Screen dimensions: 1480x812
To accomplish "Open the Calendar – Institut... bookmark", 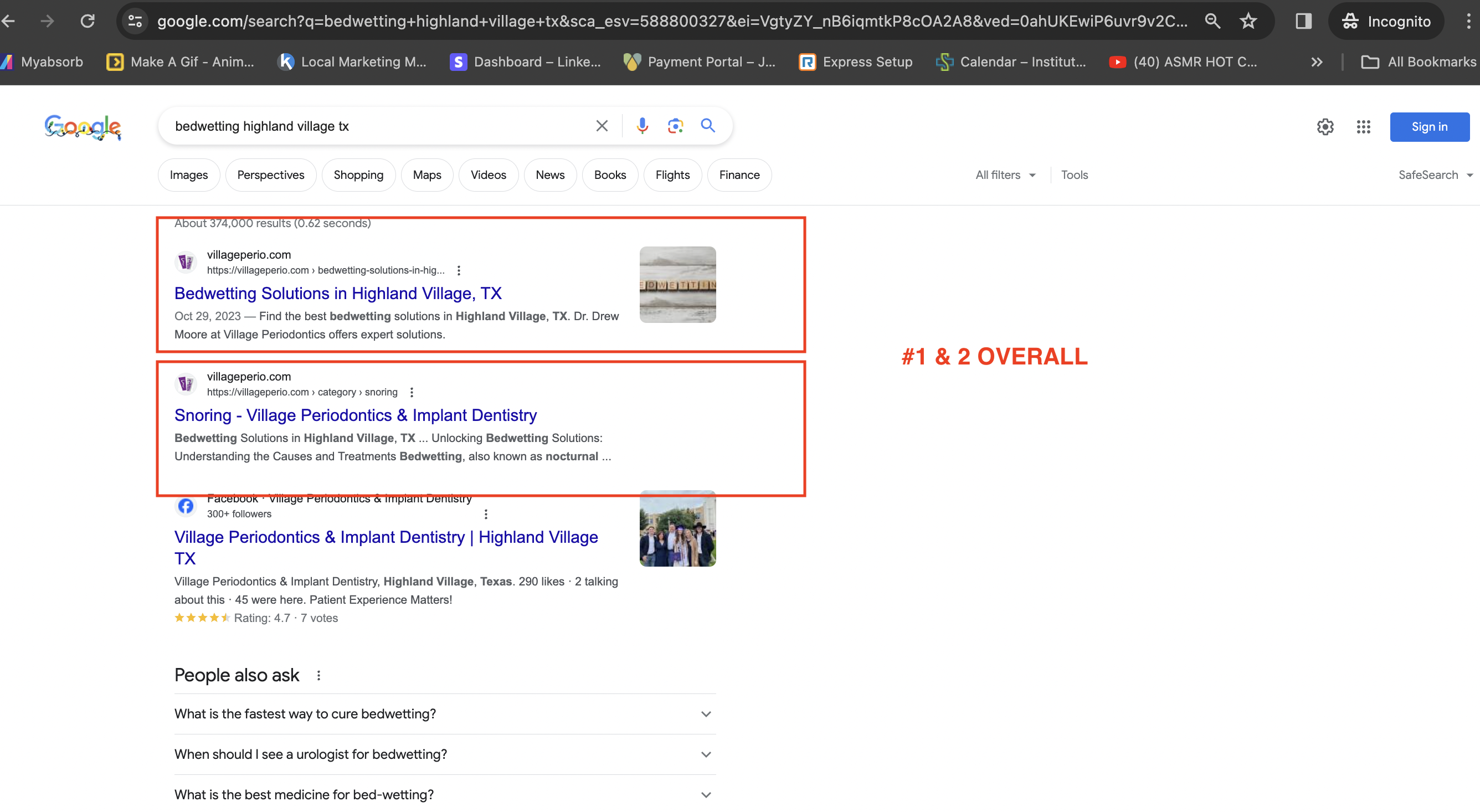I will 1011,61.
